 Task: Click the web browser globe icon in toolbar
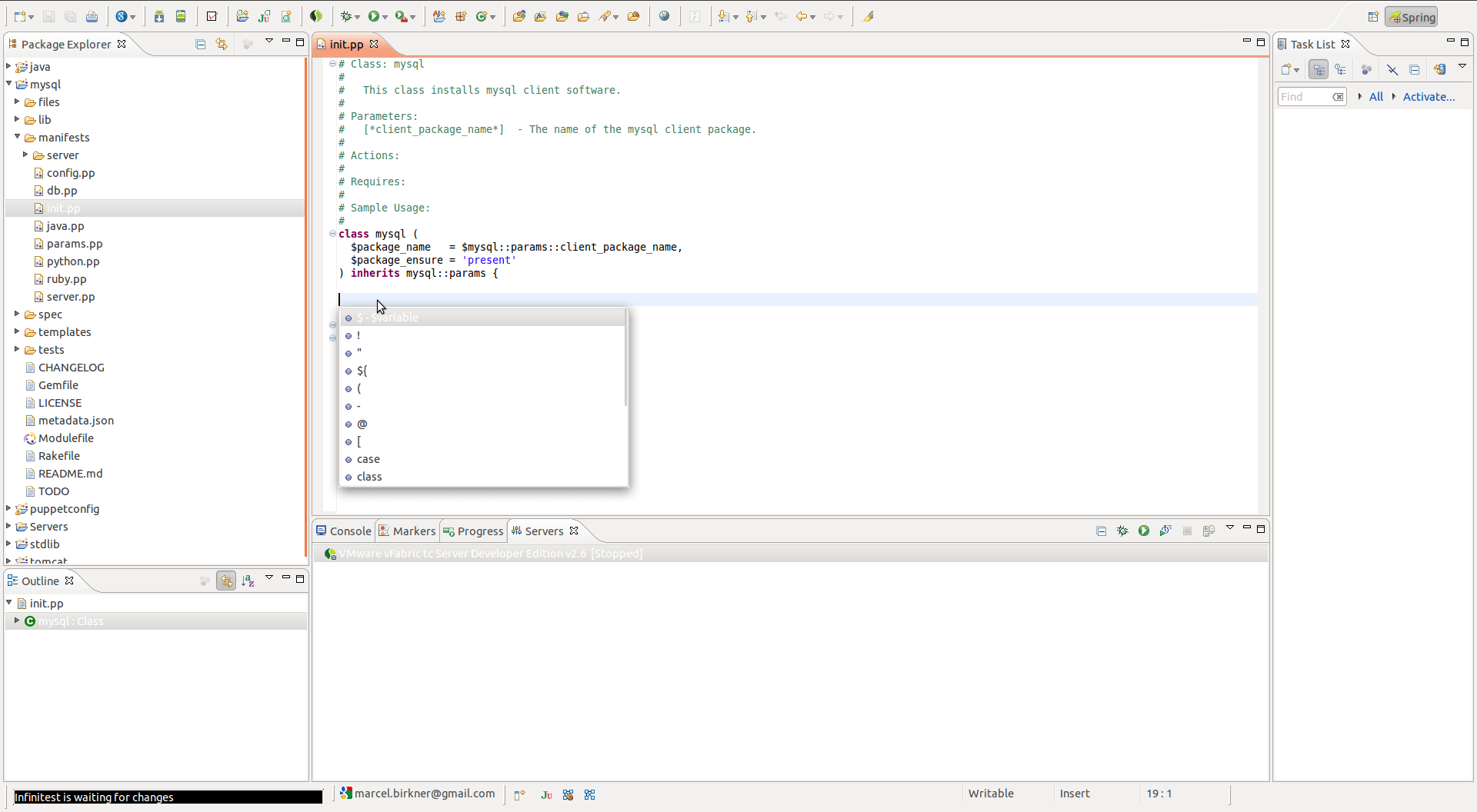pos(665,16)
